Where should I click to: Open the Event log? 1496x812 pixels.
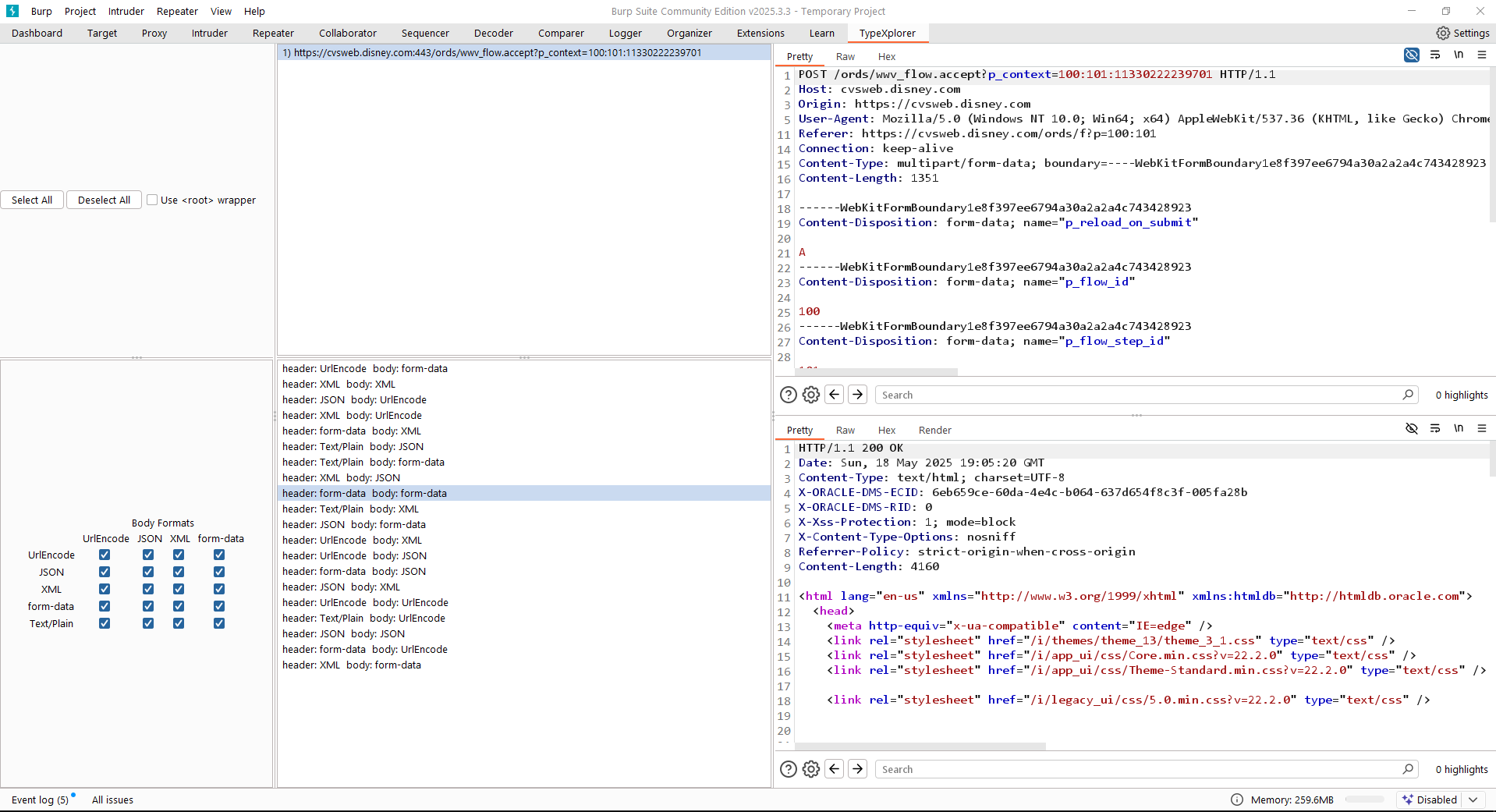(x=40, y=800)
